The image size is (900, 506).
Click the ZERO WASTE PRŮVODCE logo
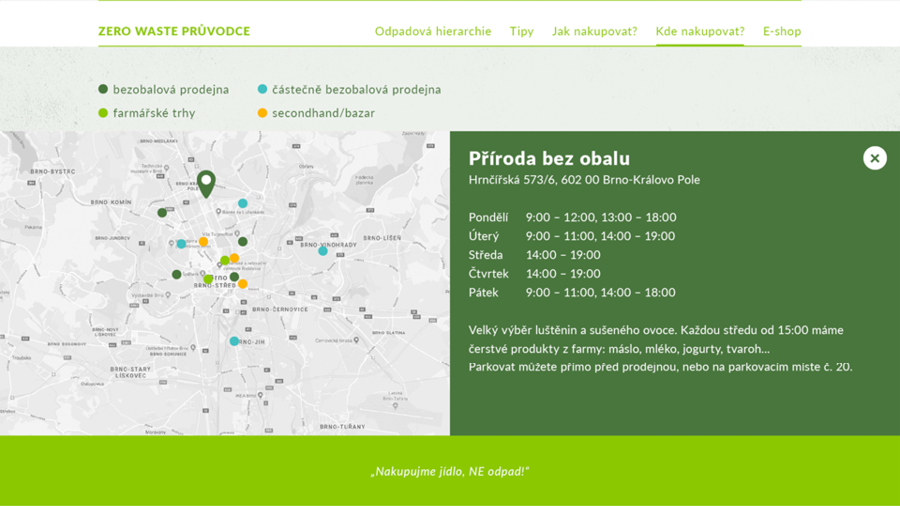pyautogui.click(x=174, y=31)
